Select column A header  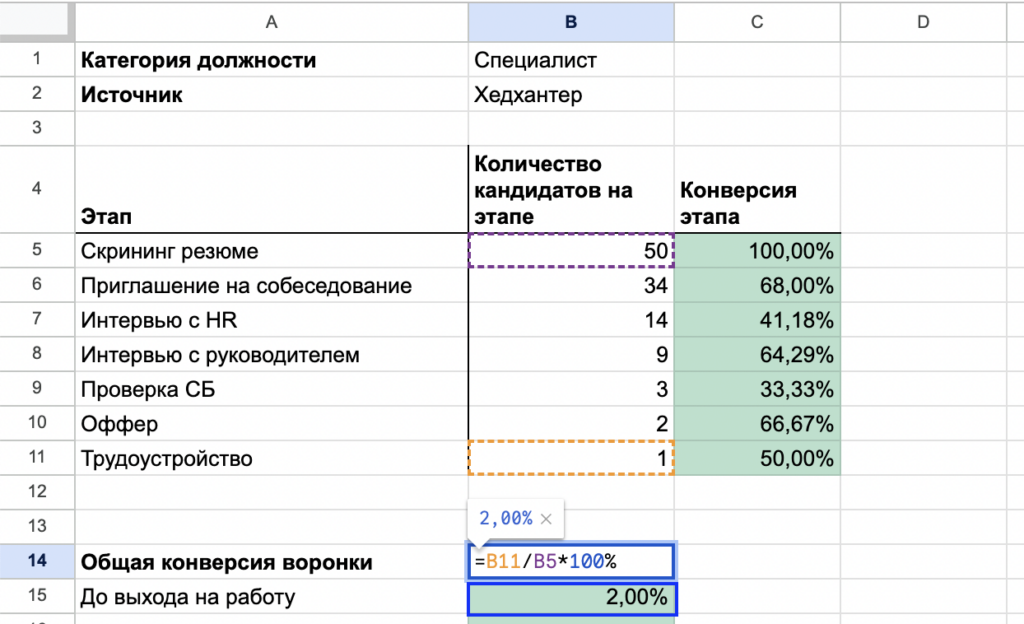[271, 21]
